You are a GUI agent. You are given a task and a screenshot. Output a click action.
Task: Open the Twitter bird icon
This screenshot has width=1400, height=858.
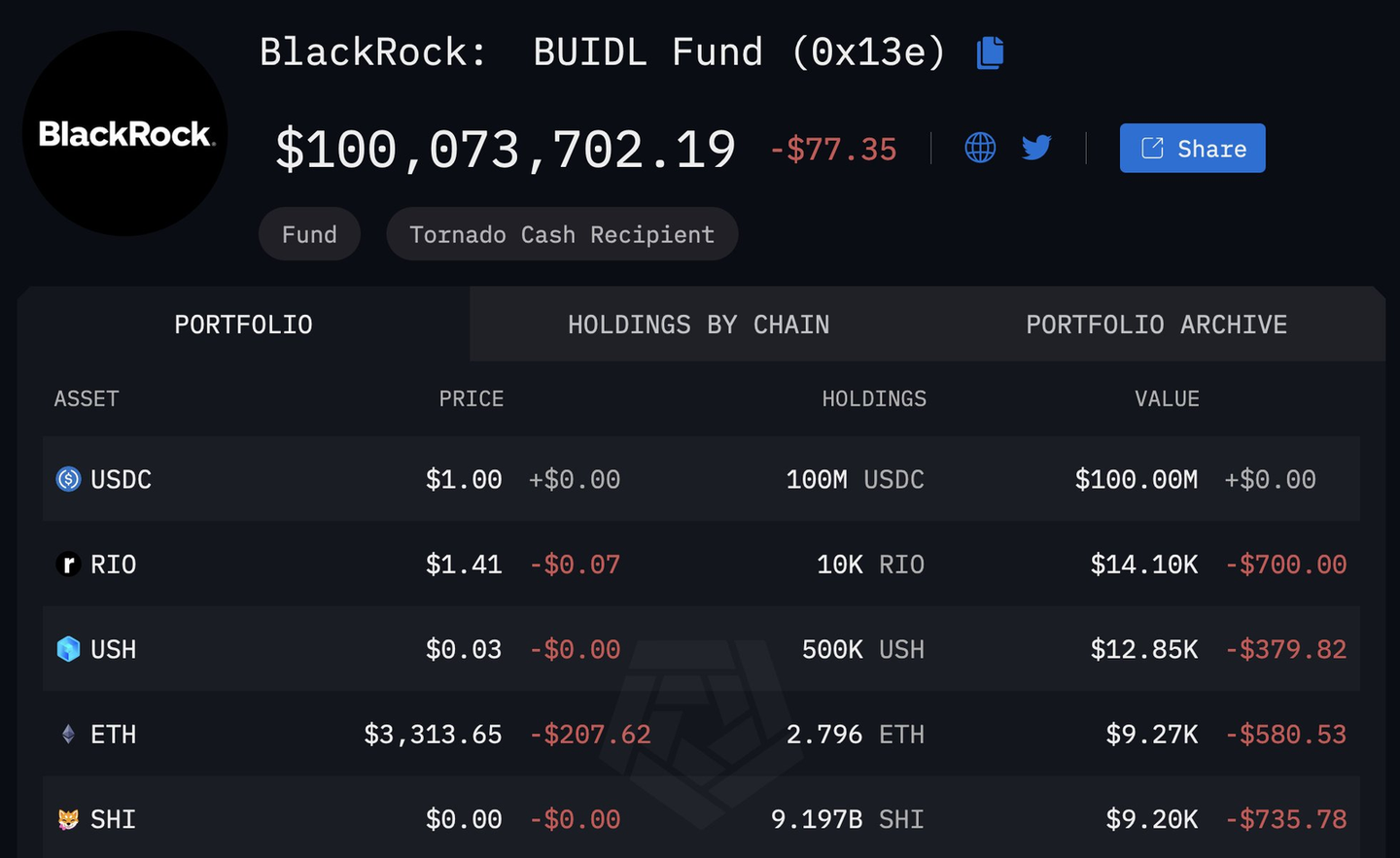tap(1036, 148)
